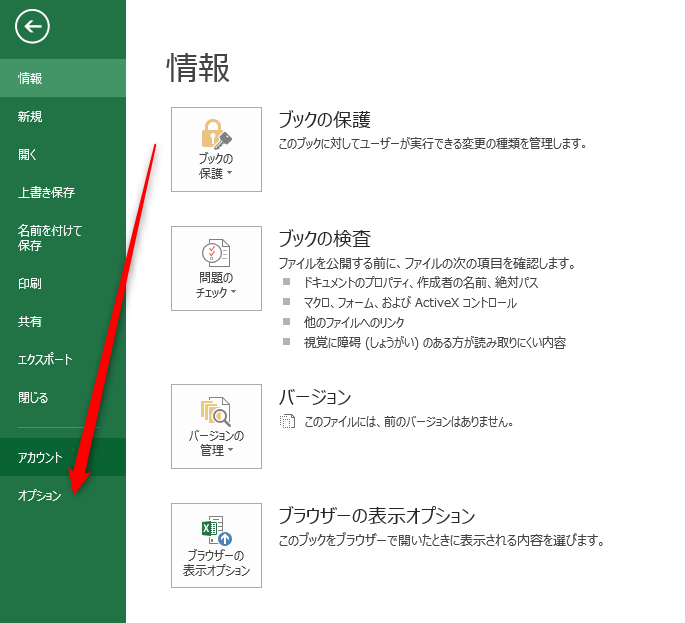Open the アカウント page

(63, 457)
